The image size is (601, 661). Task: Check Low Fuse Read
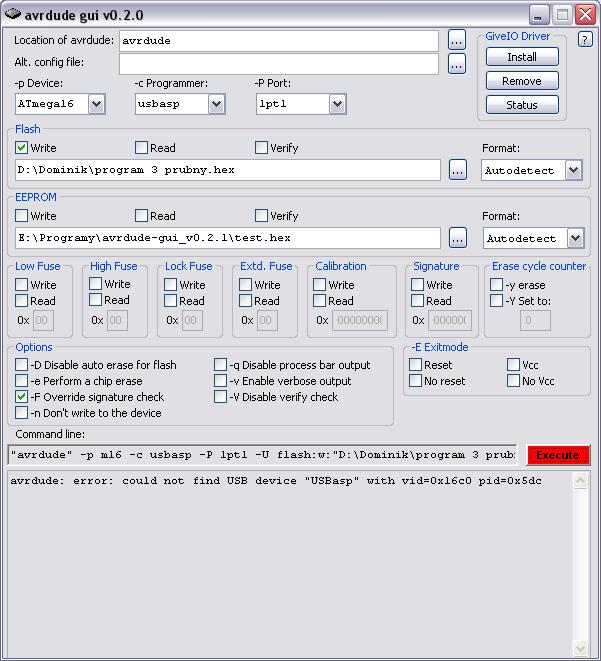pos(21,301)
